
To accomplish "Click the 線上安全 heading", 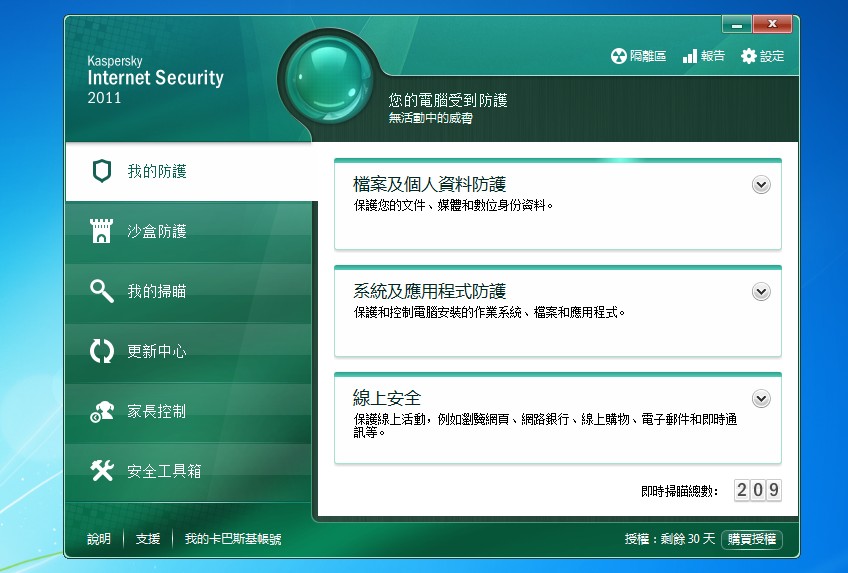I will coord(387,398).
